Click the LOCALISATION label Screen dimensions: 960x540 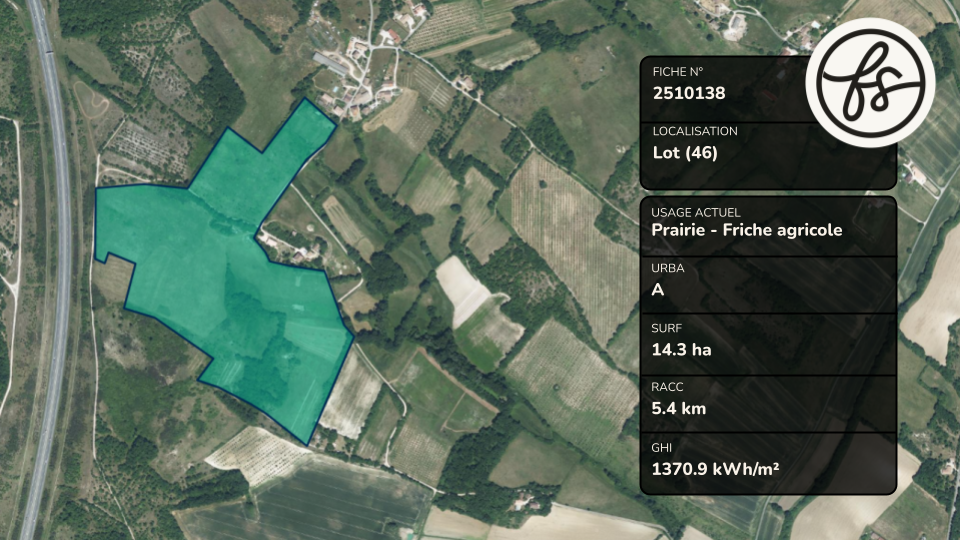coord(695,131)
